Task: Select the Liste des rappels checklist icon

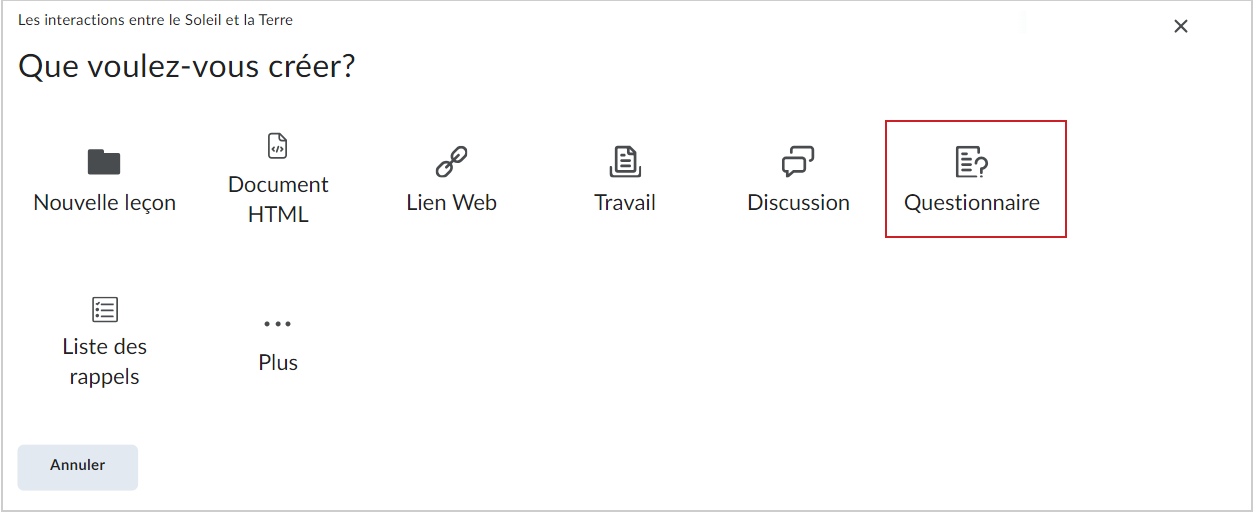Action: 105,309
